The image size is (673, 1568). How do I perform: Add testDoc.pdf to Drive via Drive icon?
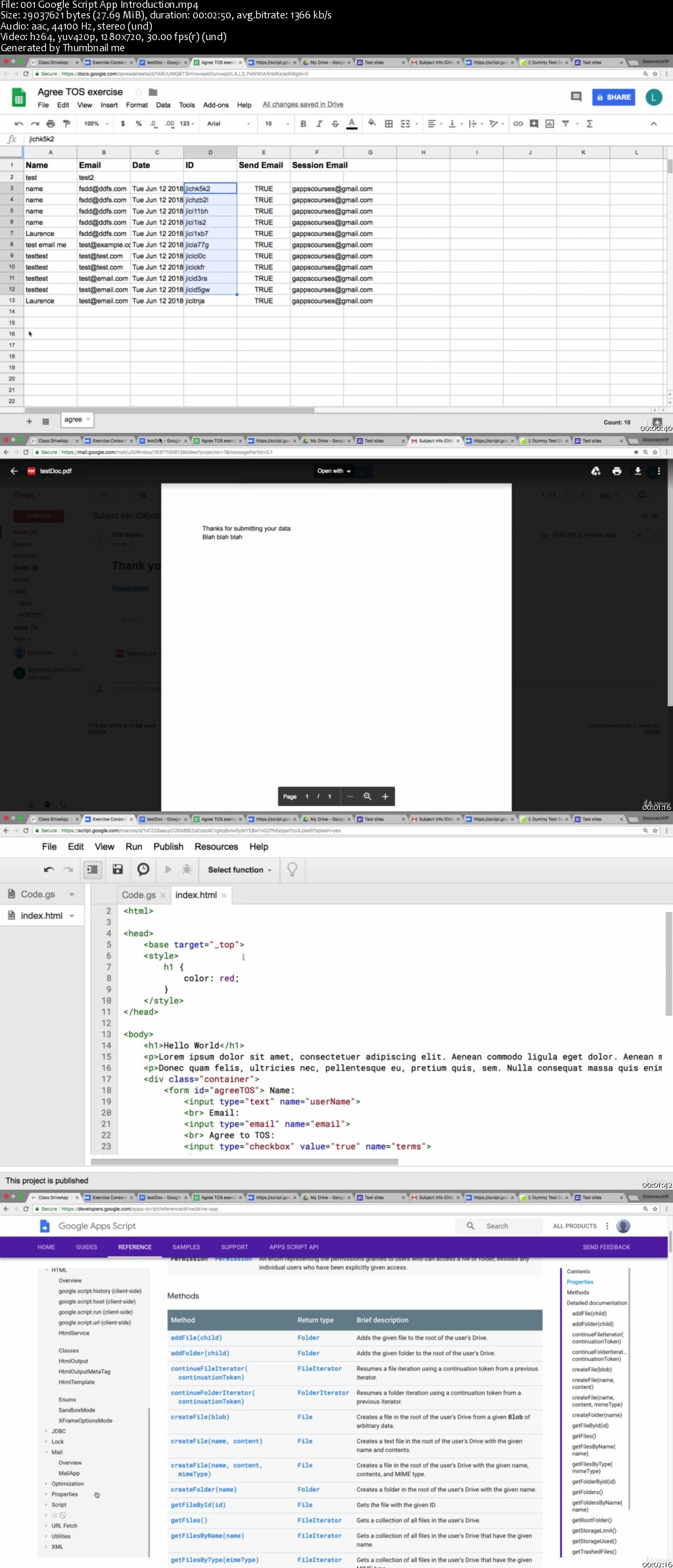click(x=595, y=471)
